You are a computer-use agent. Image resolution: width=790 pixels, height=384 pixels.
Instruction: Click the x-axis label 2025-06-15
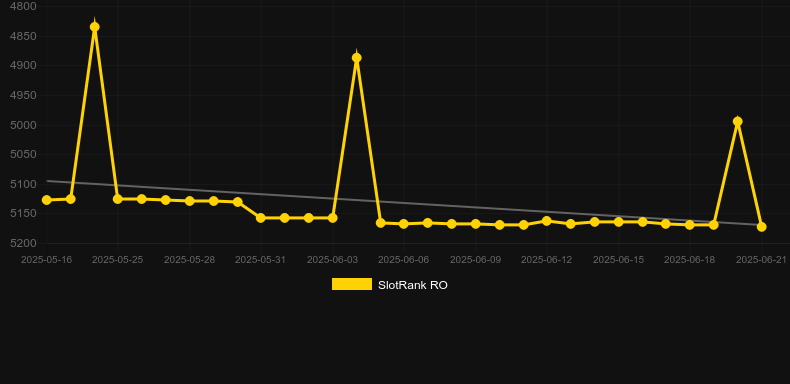(619, 260)
